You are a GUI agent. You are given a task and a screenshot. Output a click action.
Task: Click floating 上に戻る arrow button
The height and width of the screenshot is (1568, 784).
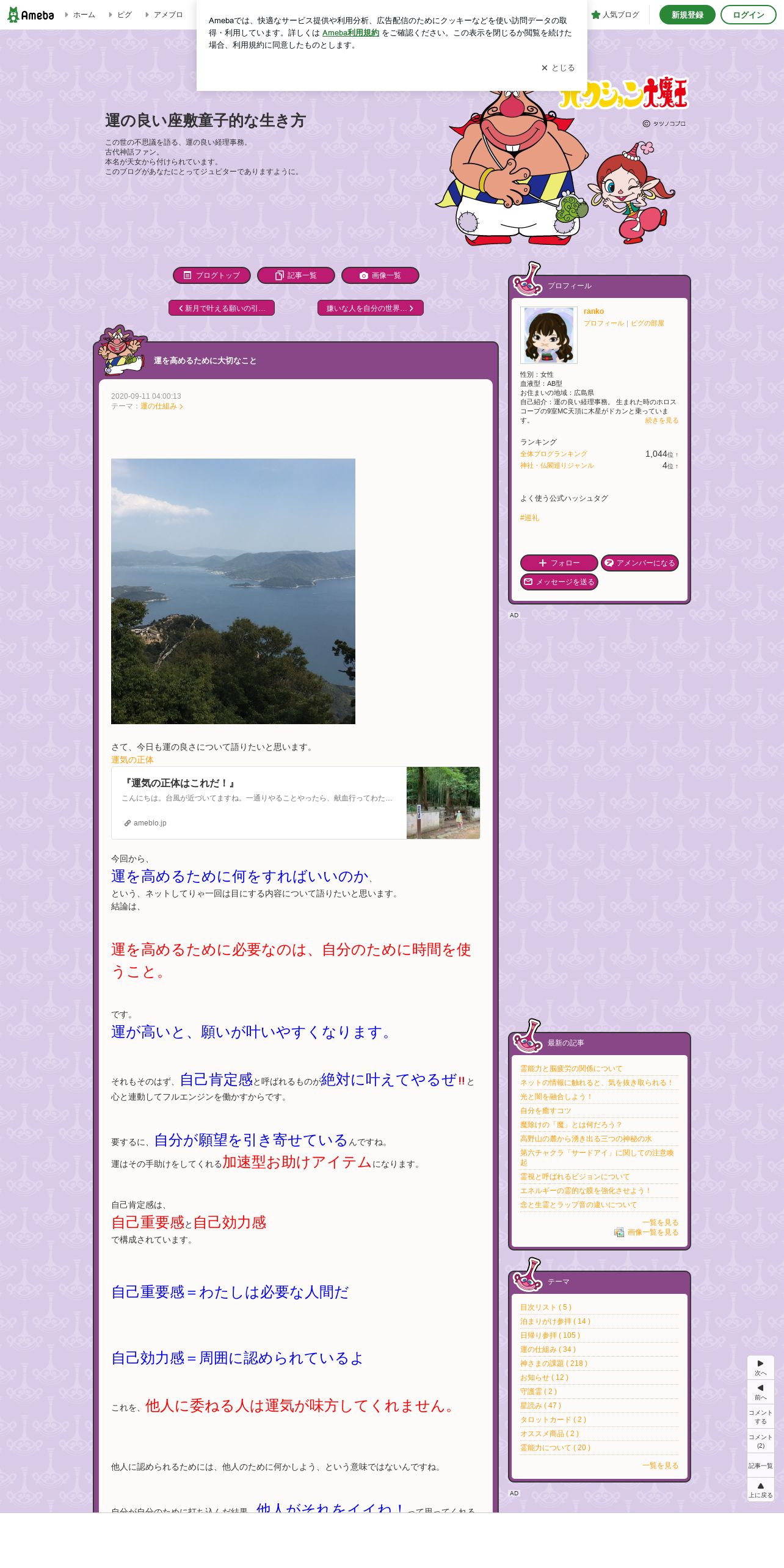coord(760,1490)
